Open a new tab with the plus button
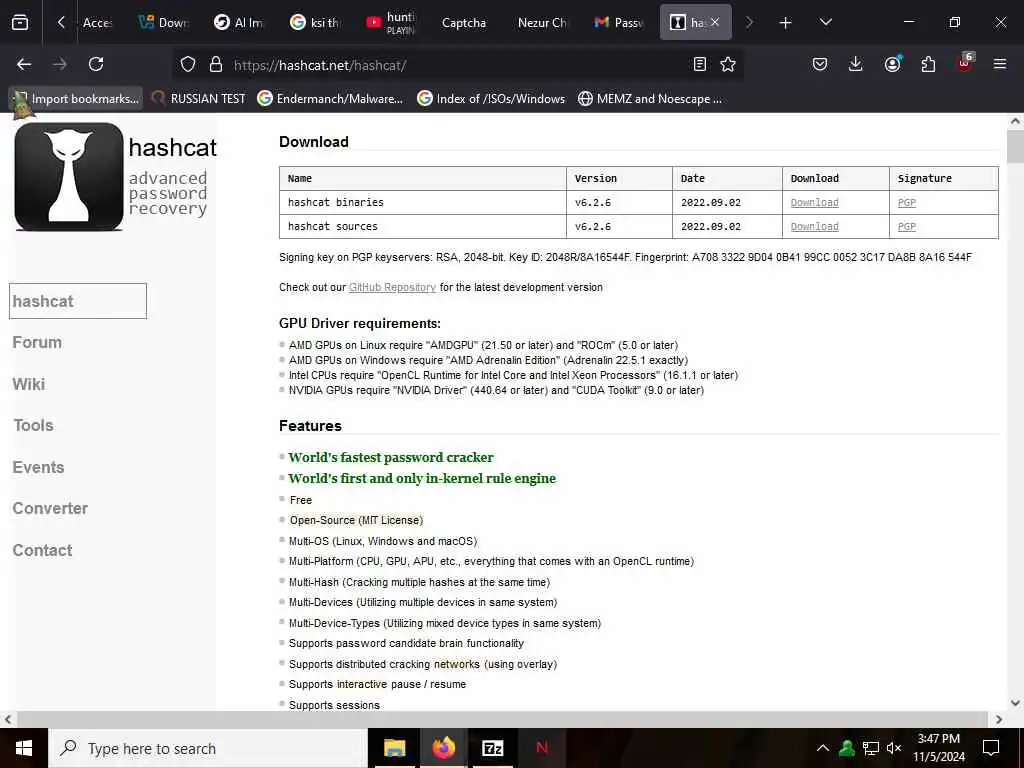 tap(785, 23)
